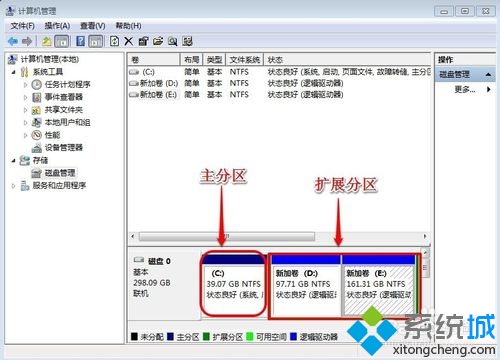
Task: Expand the 服务和应用程序 node arrow
Action: (x=13, y=186)
